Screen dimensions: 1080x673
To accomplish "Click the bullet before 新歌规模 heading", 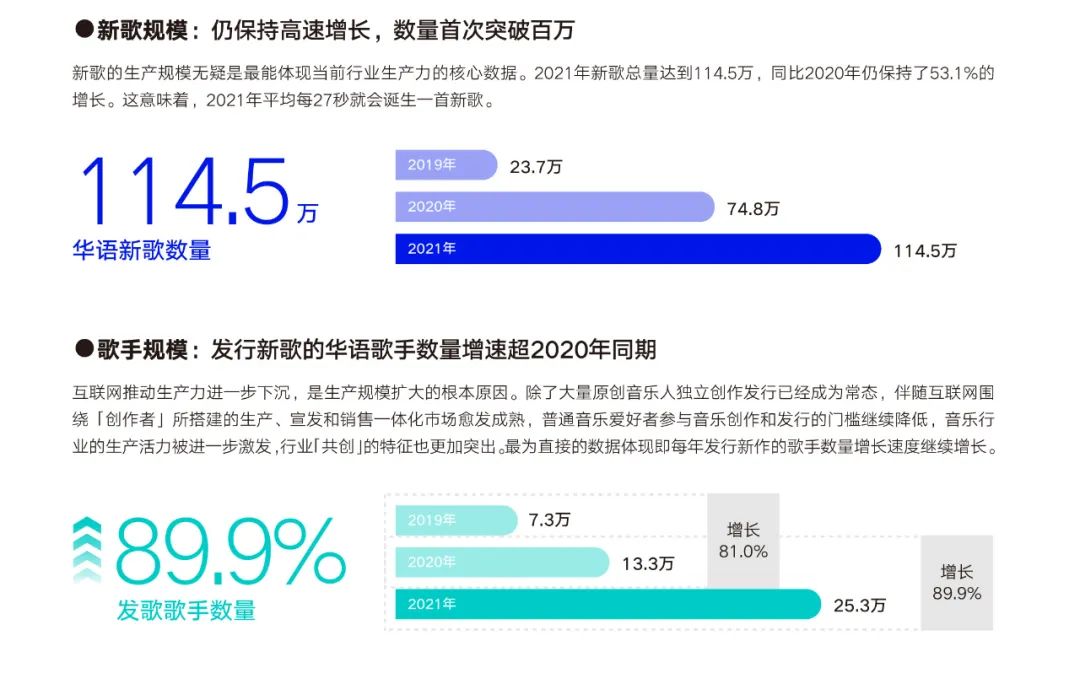I will (84, 29).
